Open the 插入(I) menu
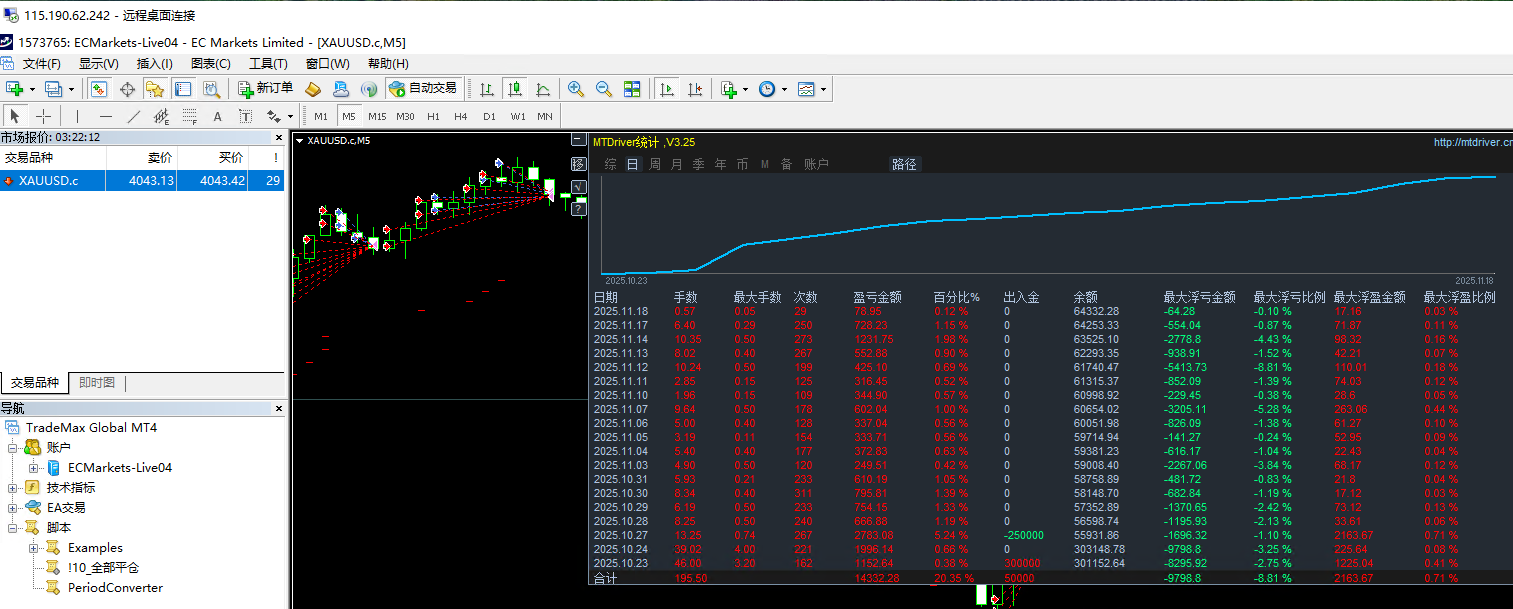Screen dimensions: 1513x609 pos(155,63)
